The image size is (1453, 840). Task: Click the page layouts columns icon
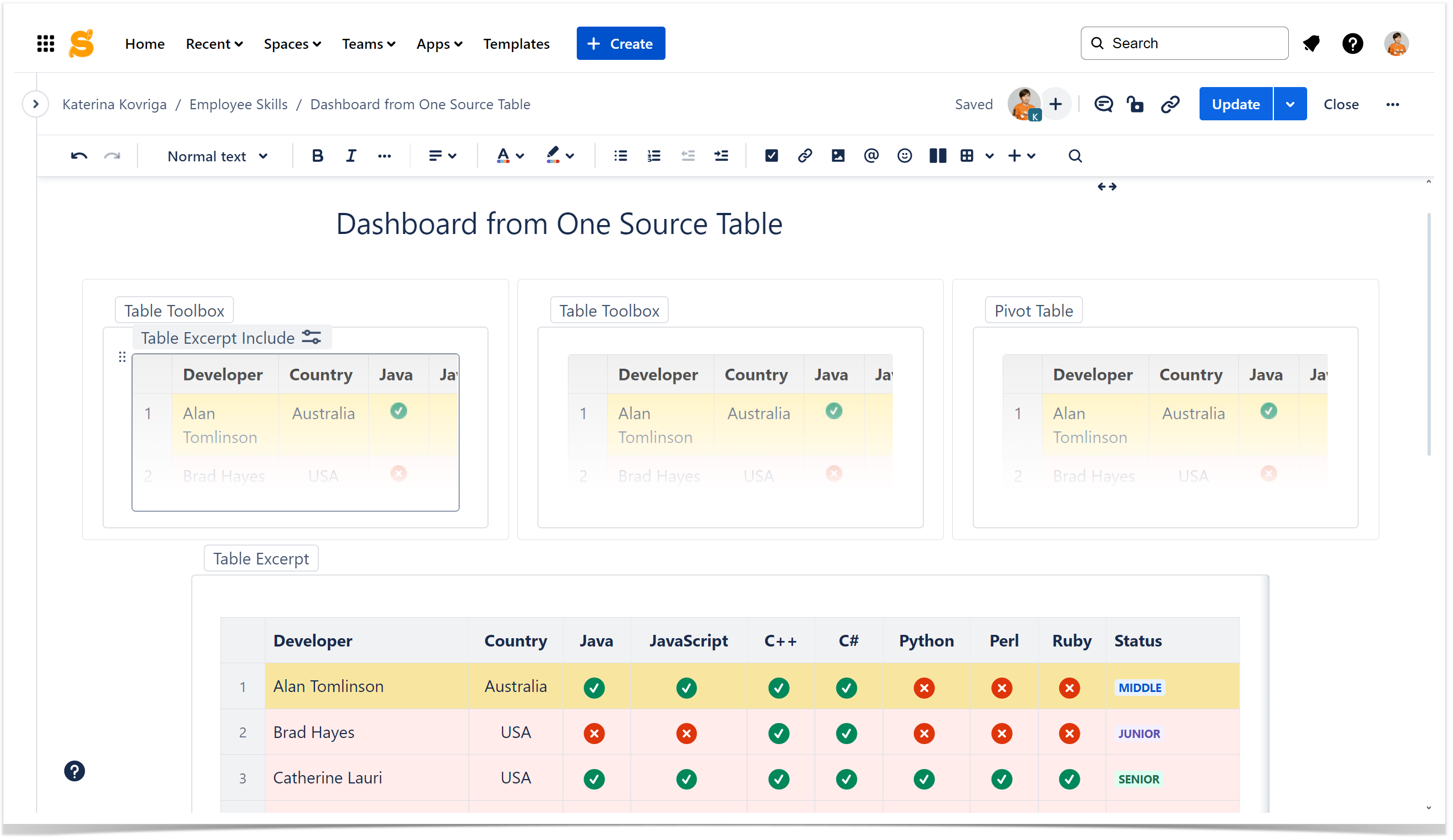click(938, 156)
